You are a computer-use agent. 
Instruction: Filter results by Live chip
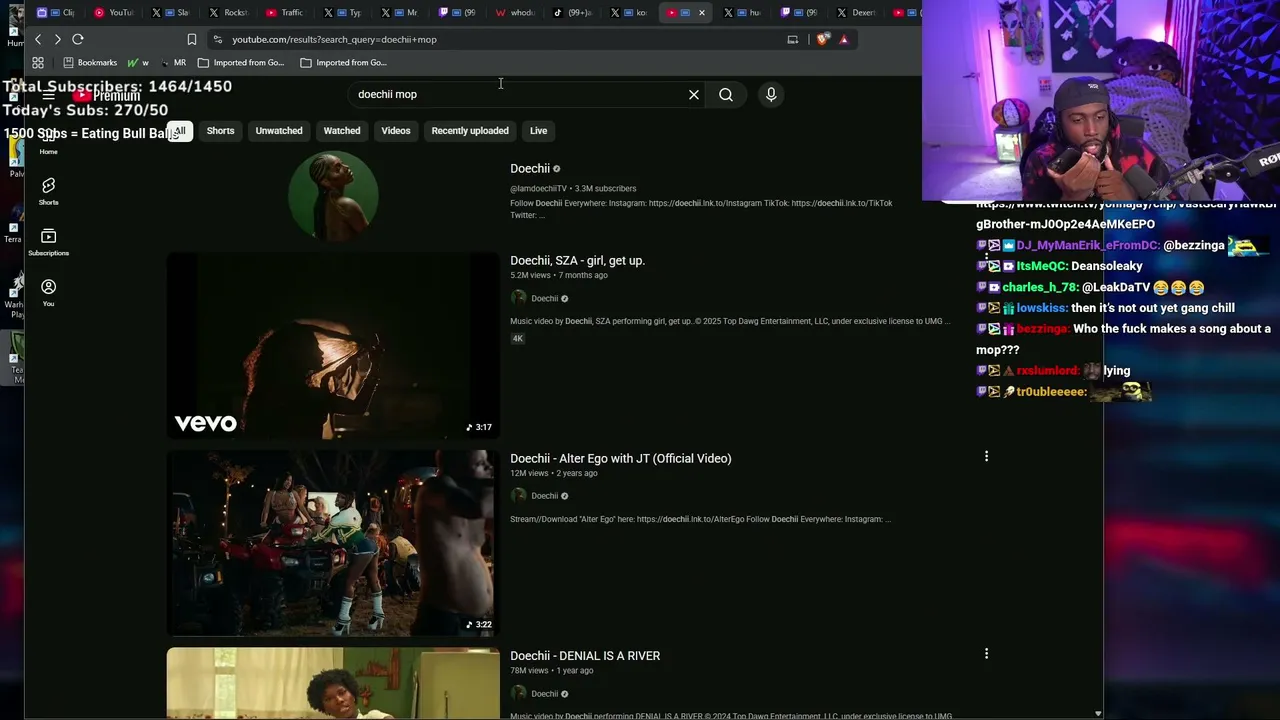pyautogui.click(x=539, y=131)
